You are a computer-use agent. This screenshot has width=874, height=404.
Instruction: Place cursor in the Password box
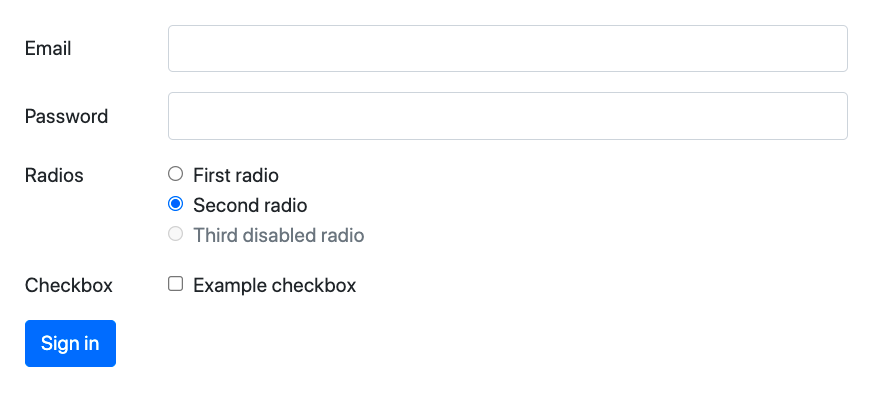[x=507, y=116]
